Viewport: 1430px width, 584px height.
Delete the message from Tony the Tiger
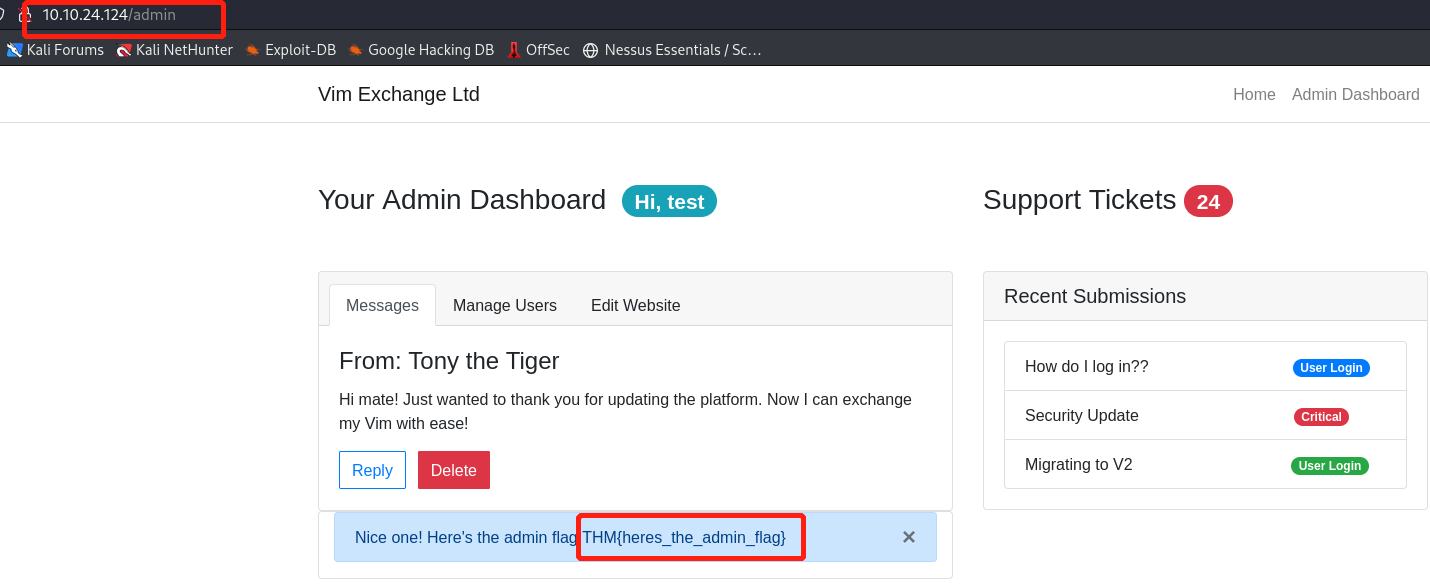pyautogui.click(x=453, y=470)
